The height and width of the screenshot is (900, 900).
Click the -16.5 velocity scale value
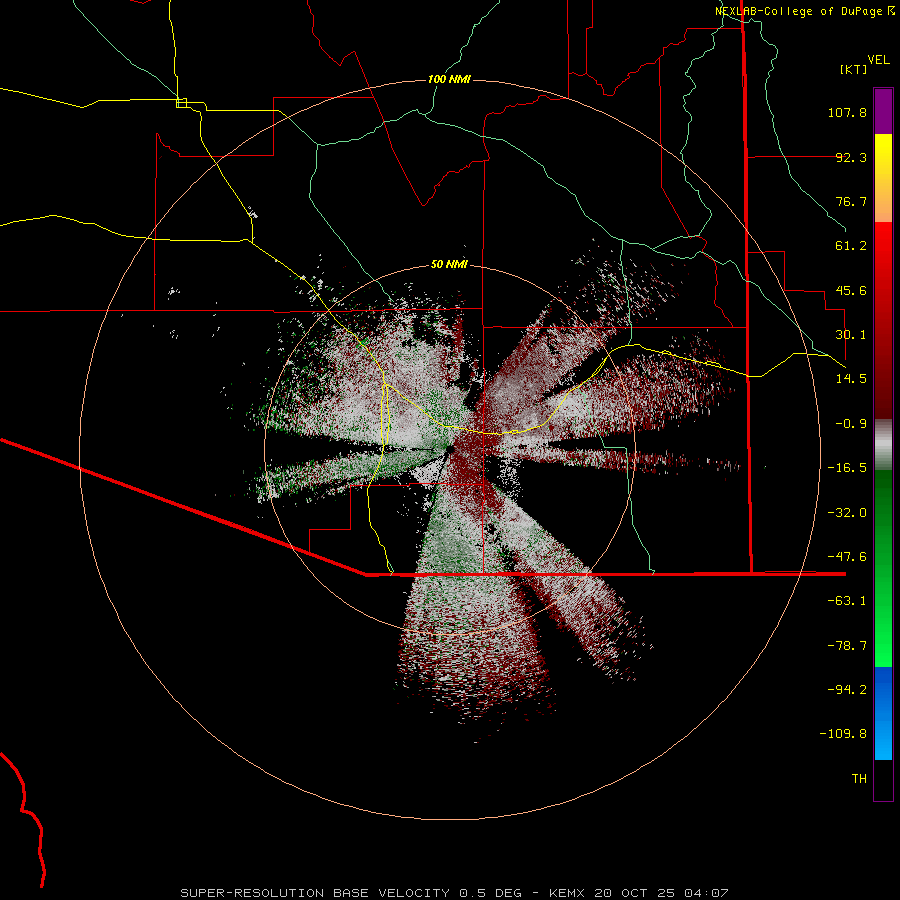point(847,468)
